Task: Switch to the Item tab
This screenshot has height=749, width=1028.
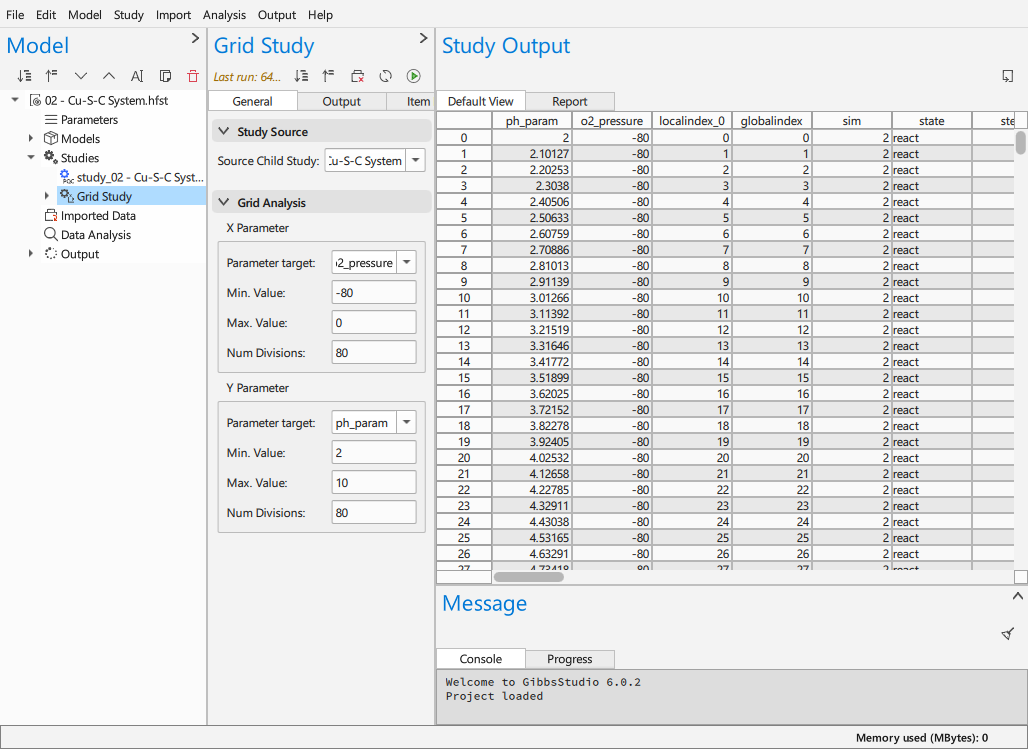Action: point(410,101)
